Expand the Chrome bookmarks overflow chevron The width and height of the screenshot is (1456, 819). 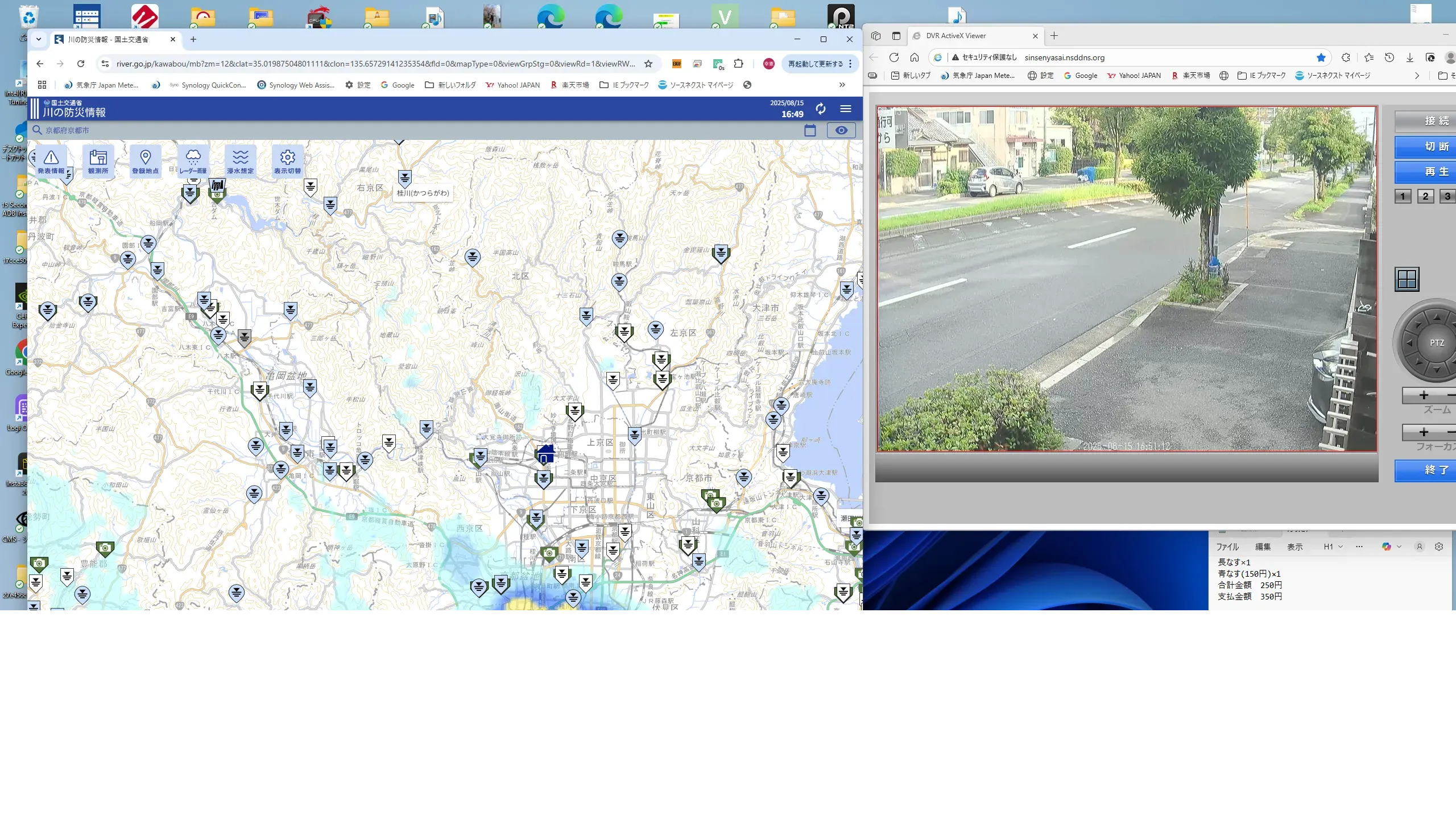click(x=842, y=85)
